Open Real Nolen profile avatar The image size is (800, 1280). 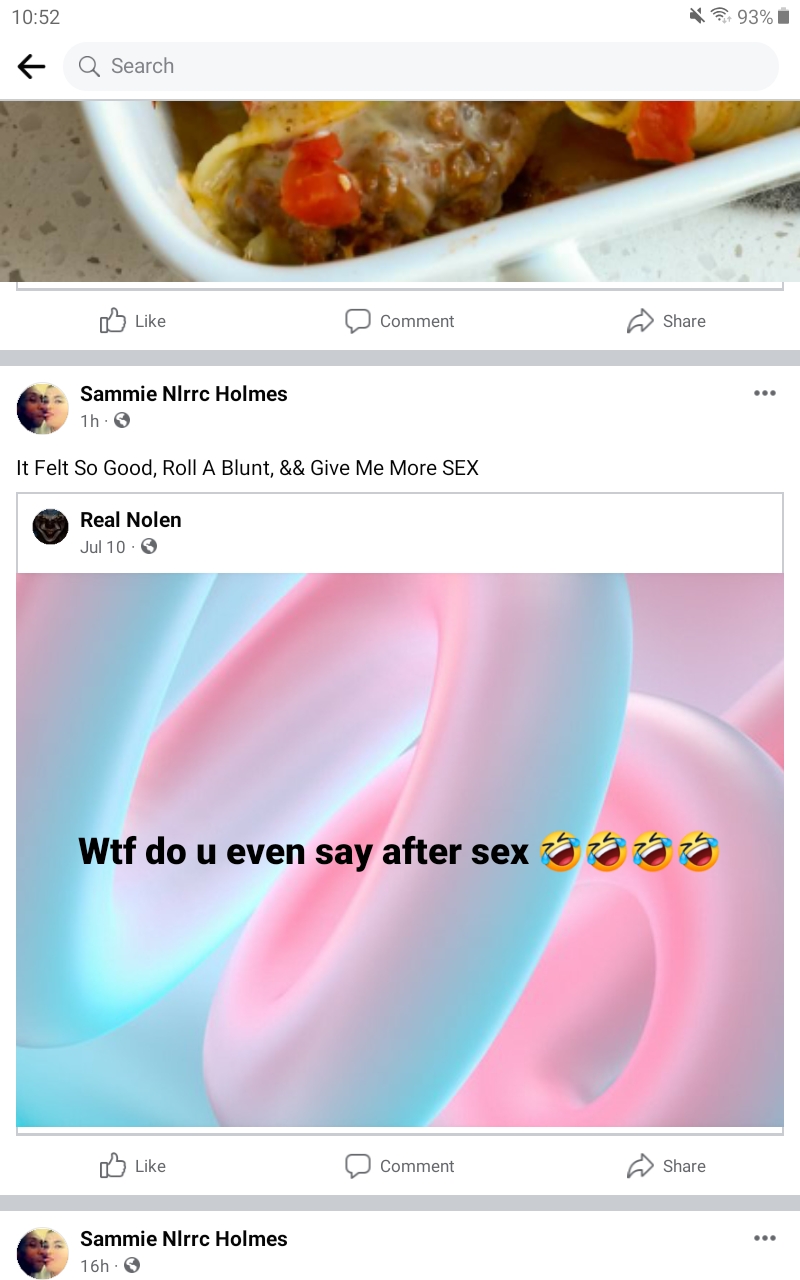50,526
